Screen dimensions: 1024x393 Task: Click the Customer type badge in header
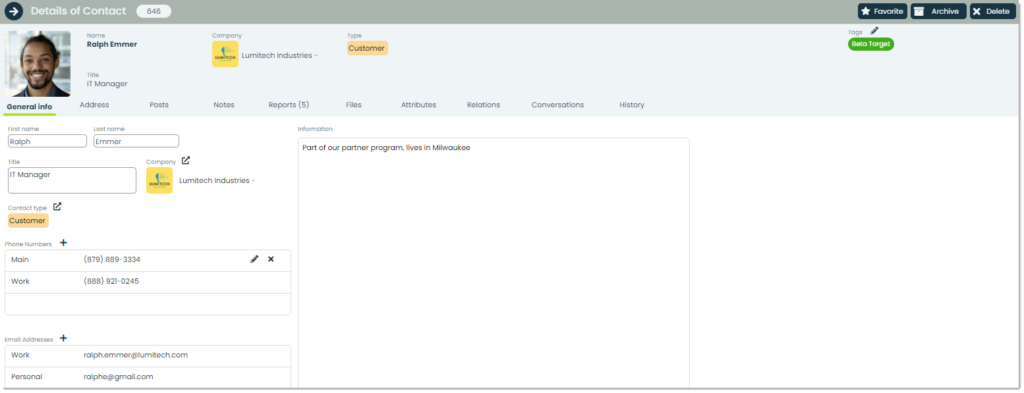click(367, 48)
